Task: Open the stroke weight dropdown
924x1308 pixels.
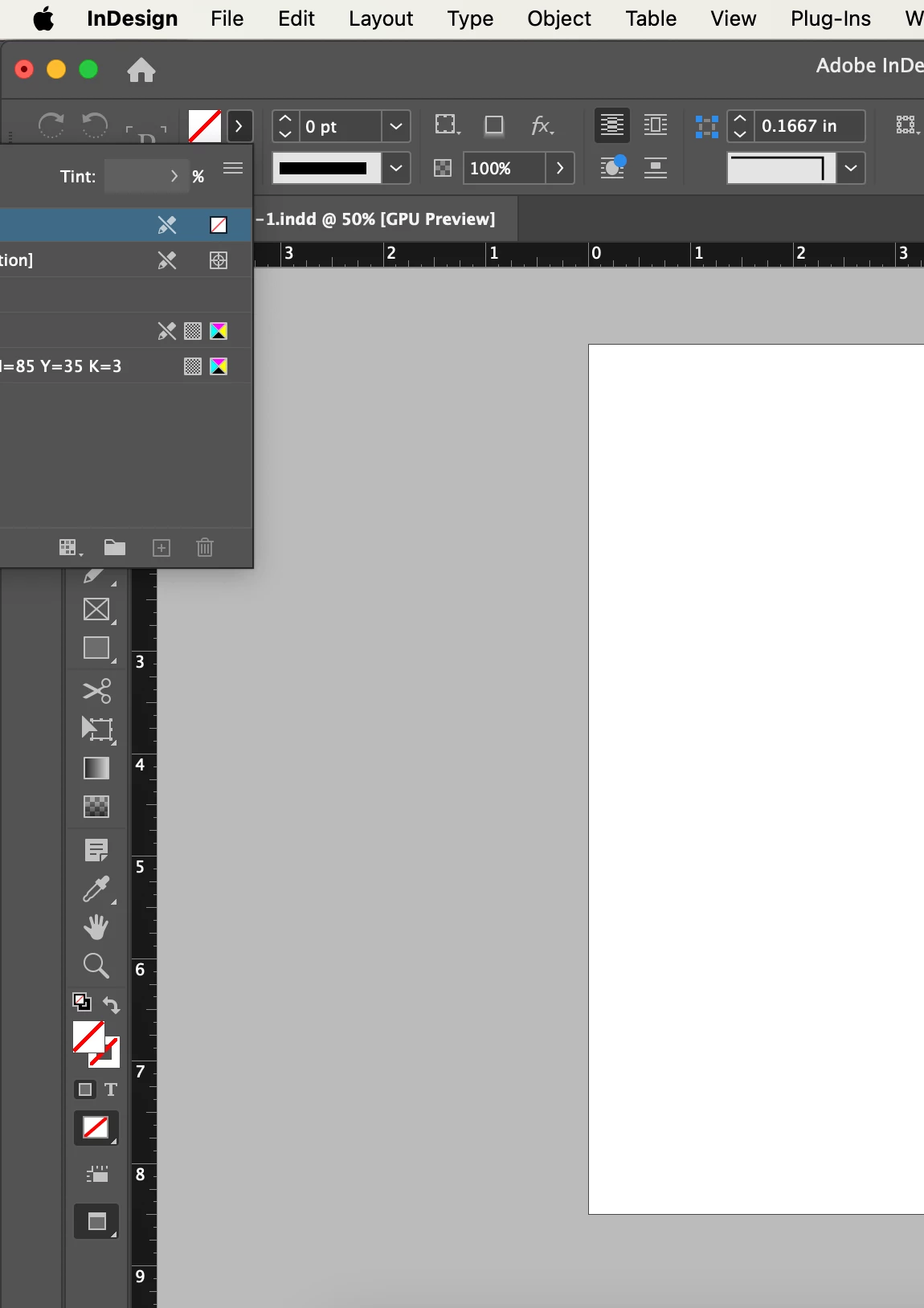Action: tap(395, 126)
